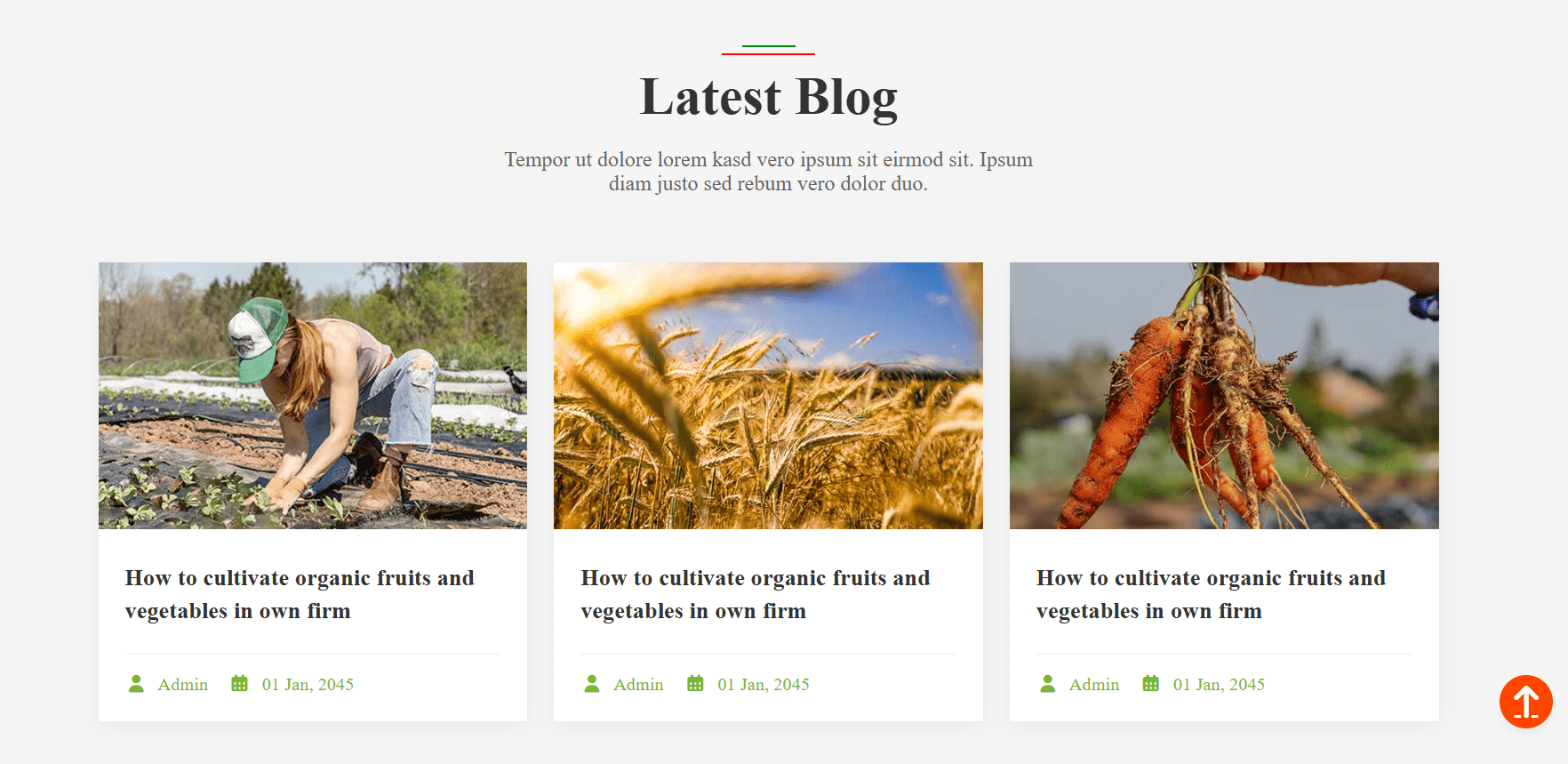Click Admin author link on second card

tap(638, 684)
